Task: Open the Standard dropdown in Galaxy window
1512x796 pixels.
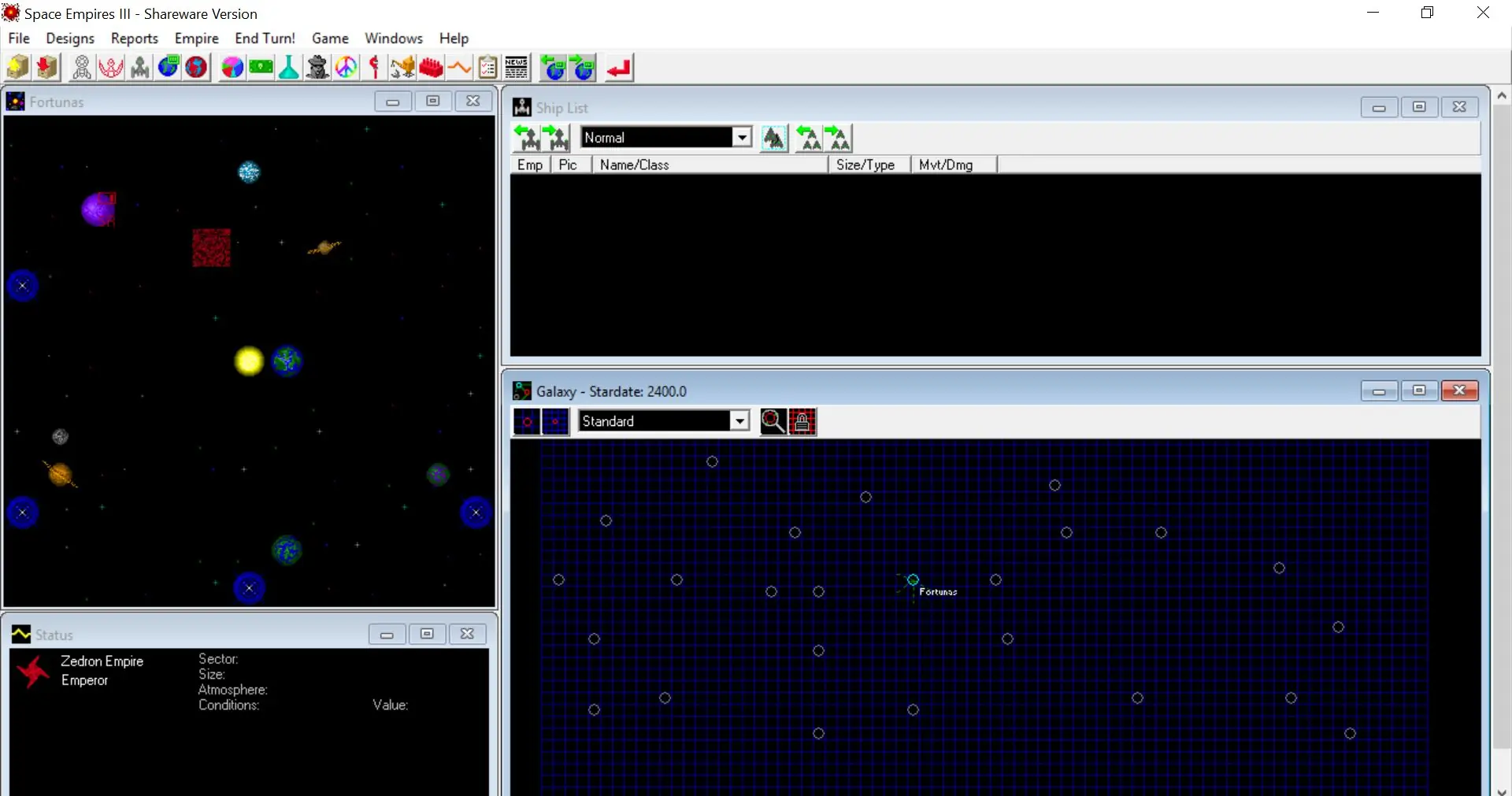Action: (739, 421)
